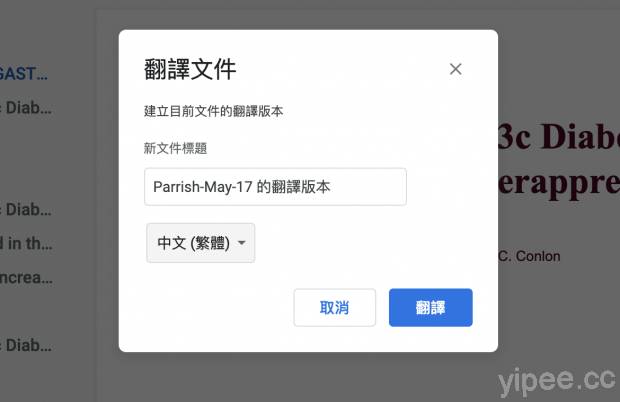
Task: Click 'Parrish-May-17' text inside the title field
Action: coord(202,187)
